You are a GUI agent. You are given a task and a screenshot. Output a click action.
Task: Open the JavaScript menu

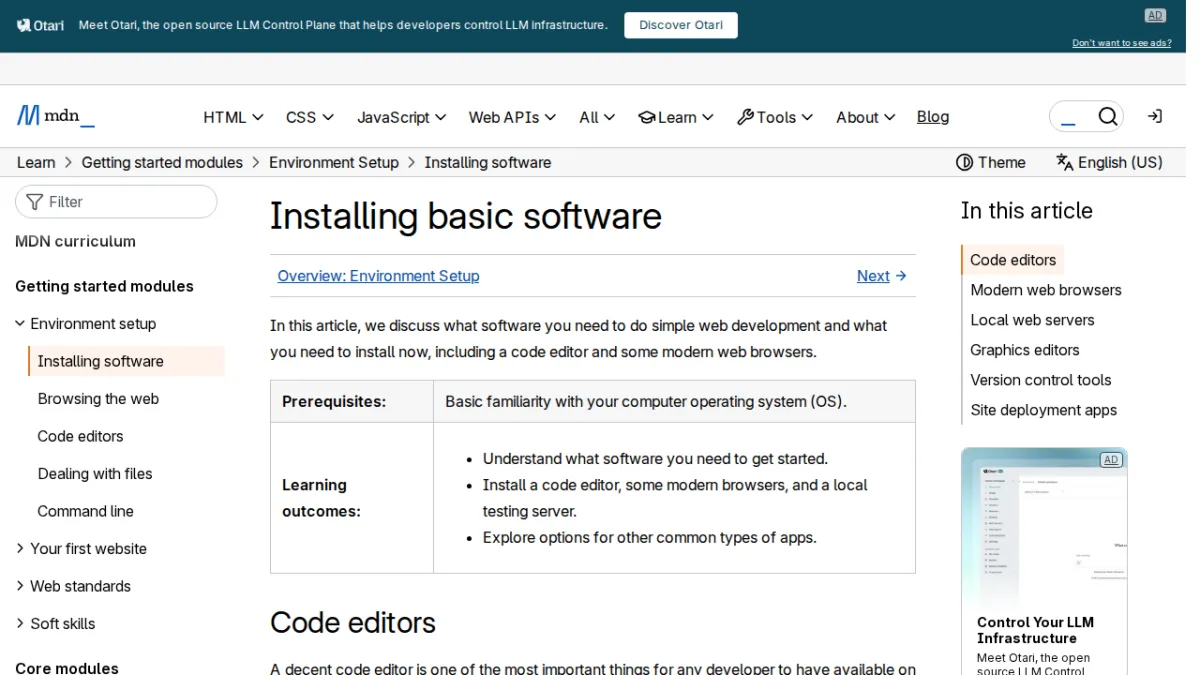click(402, 117)
